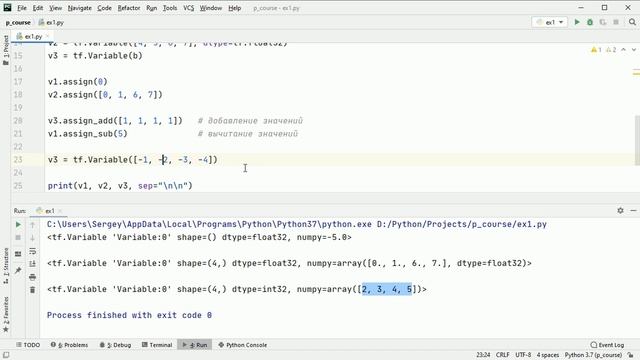
Task: Click p_course breadcrumb in navigation bar
Action: pyautogui.click(x=18, y=22)
